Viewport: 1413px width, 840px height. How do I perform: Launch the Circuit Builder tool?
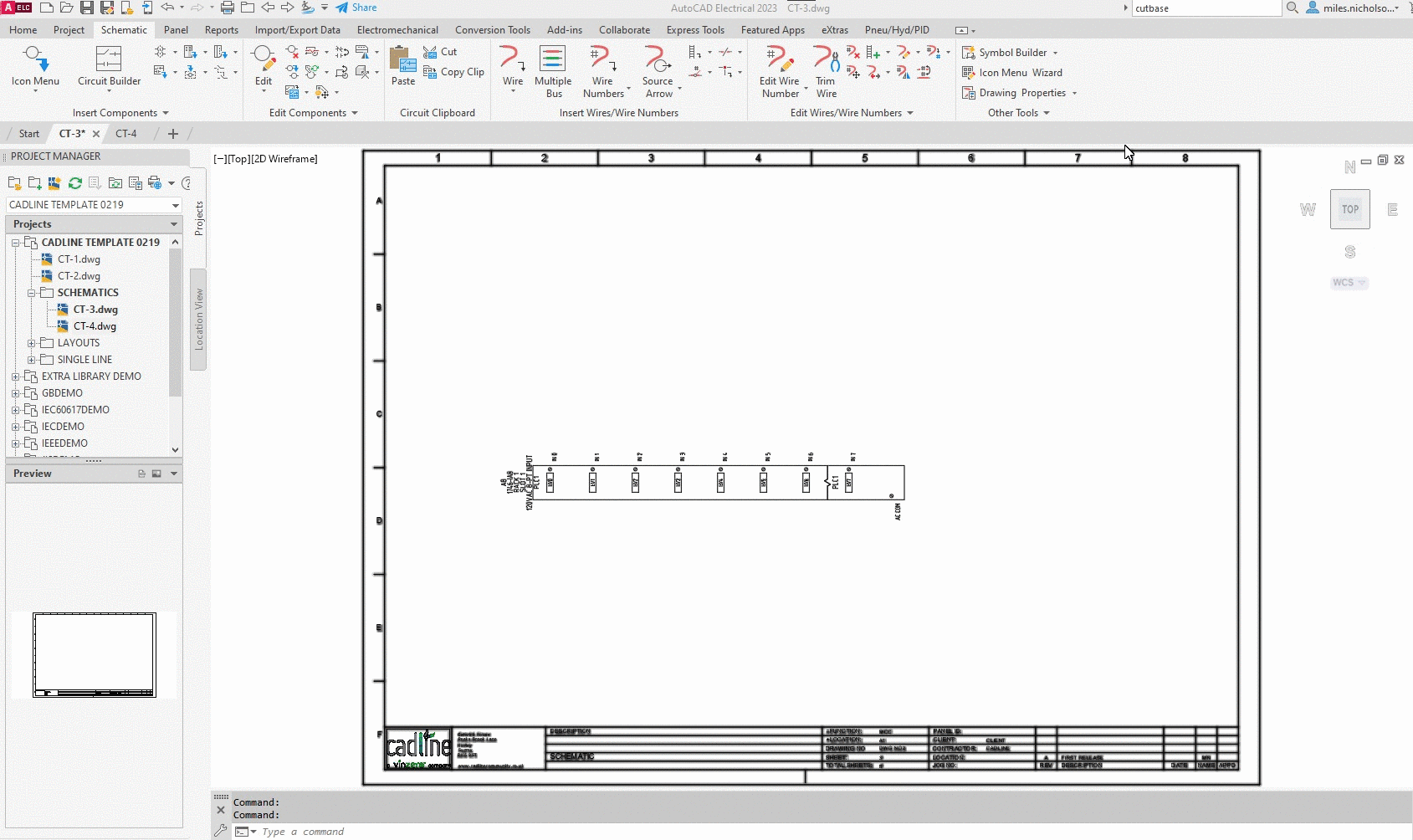(x=109, y=67)
